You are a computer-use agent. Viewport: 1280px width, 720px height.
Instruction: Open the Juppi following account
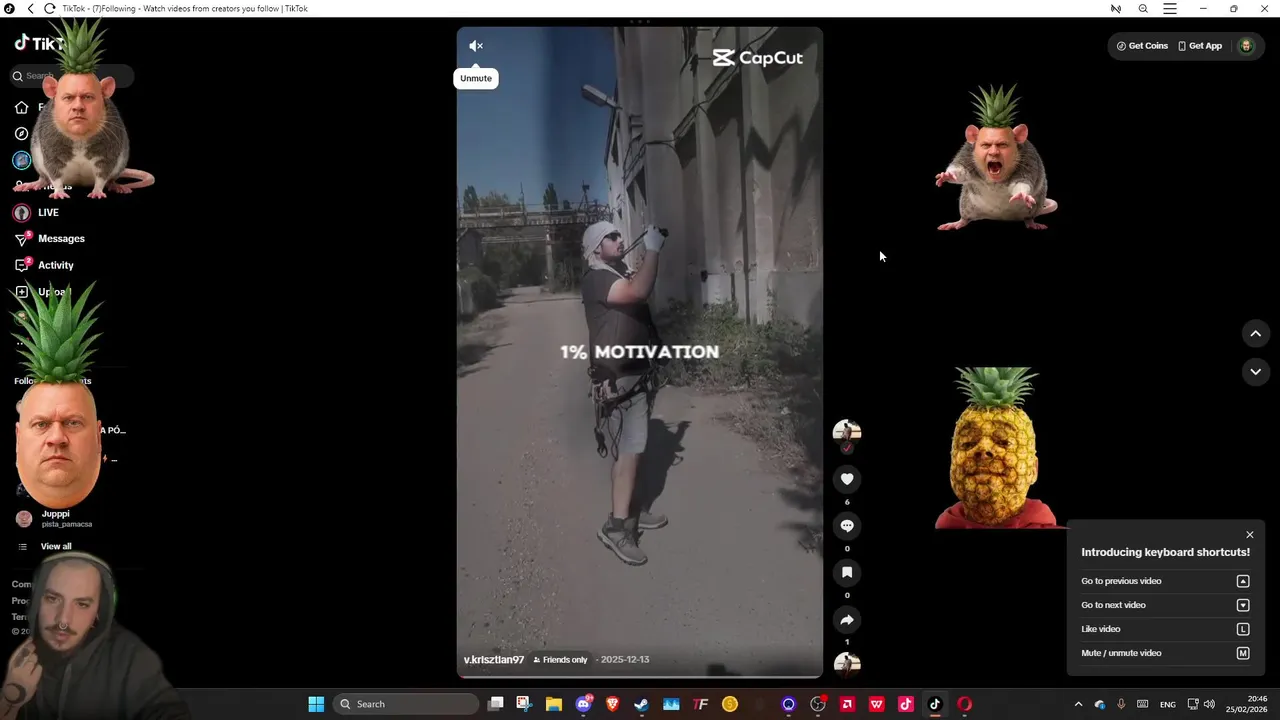click(x=55, y=518)
